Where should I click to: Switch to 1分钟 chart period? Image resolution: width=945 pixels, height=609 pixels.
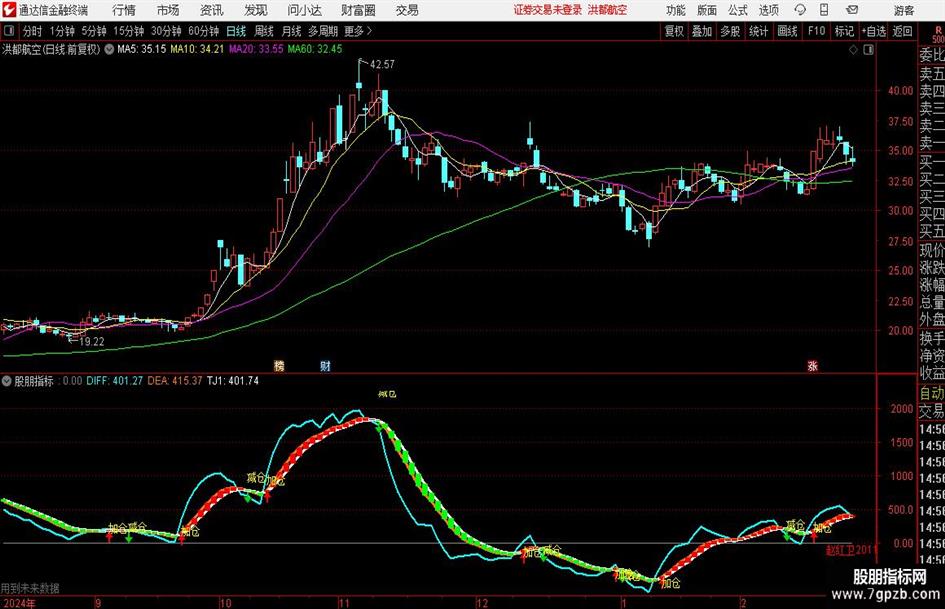pos(62,31)
